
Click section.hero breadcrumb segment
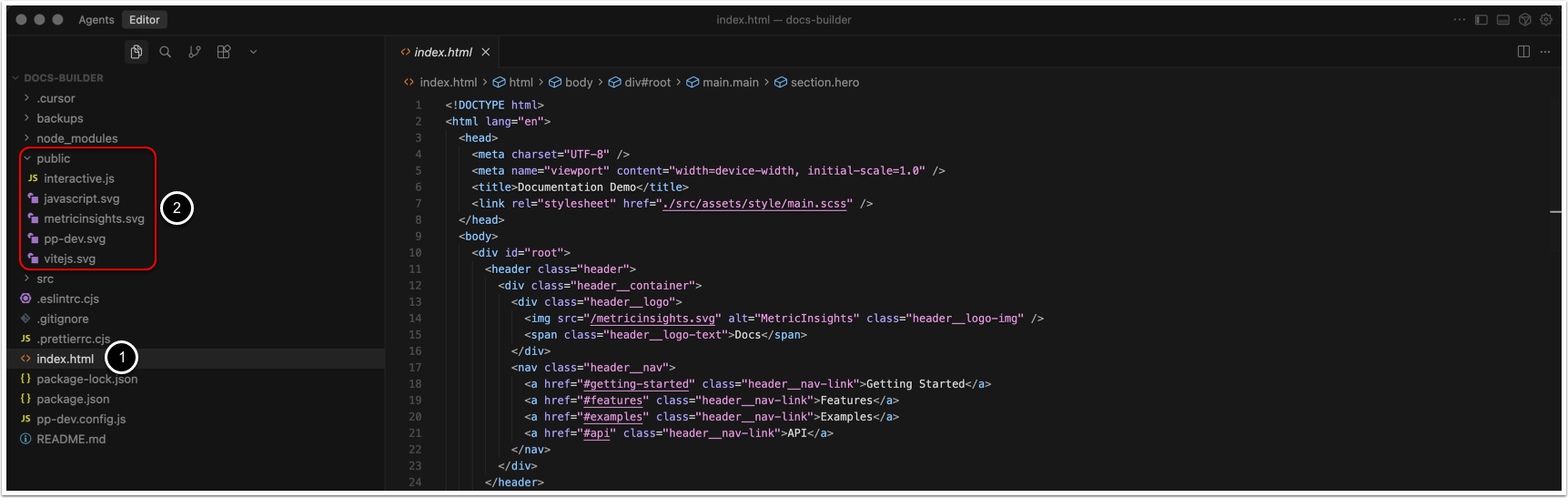824,82
